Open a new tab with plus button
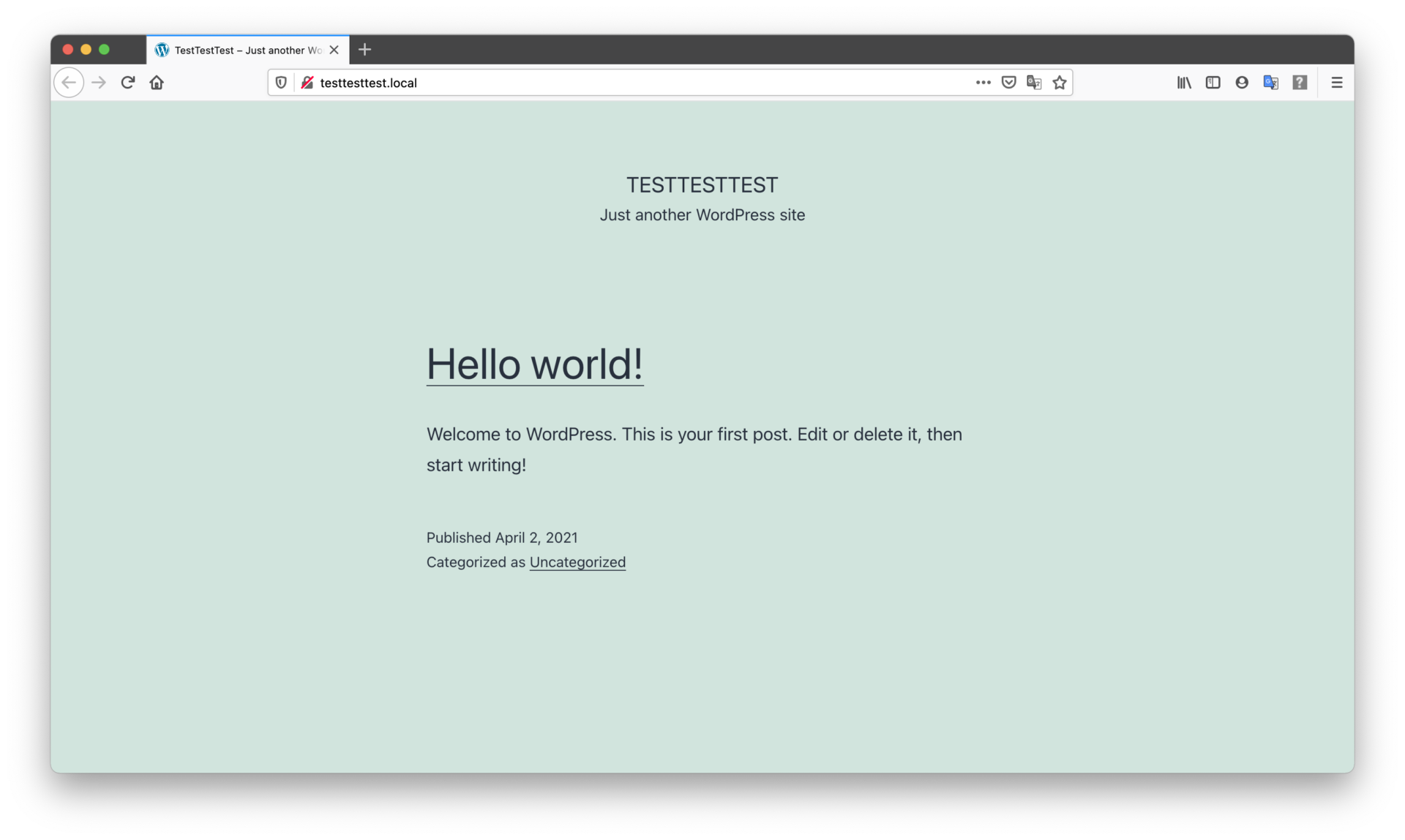 coord(365,50)
